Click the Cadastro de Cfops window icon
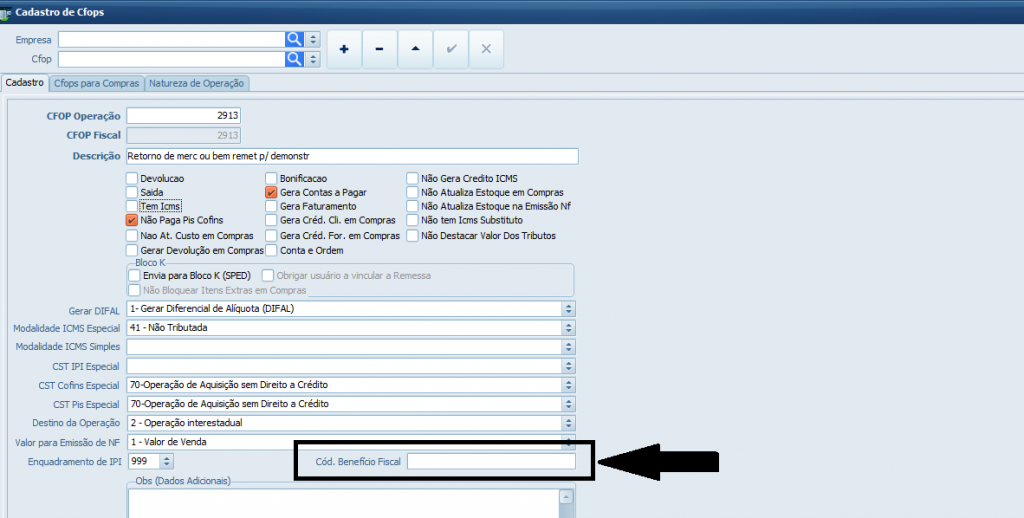This screenshot has height=518, width=1024. [x=6, y=12]
